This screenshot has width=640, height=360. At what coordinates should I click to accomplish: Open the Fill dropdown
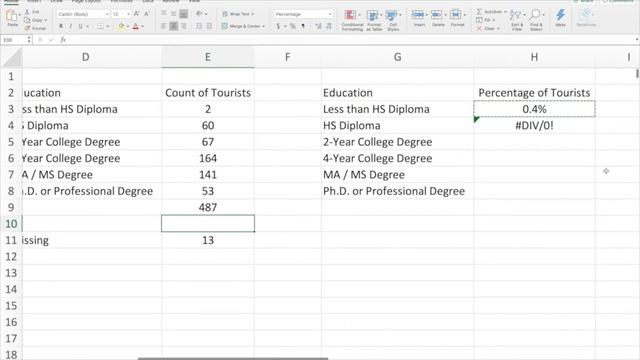click(486, 20)
